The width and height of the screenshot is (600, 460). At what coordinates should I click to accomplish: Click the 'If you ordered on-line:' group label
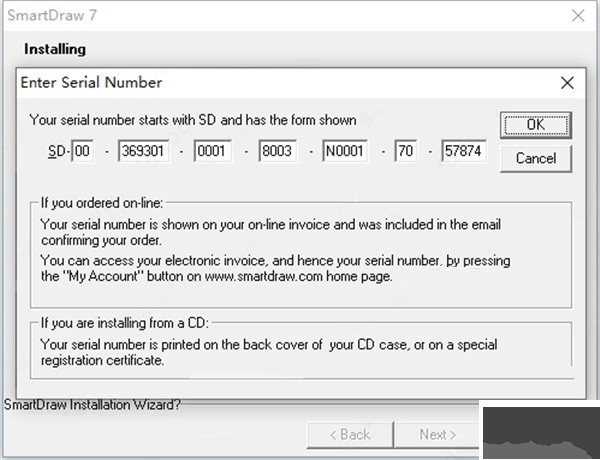102,203
